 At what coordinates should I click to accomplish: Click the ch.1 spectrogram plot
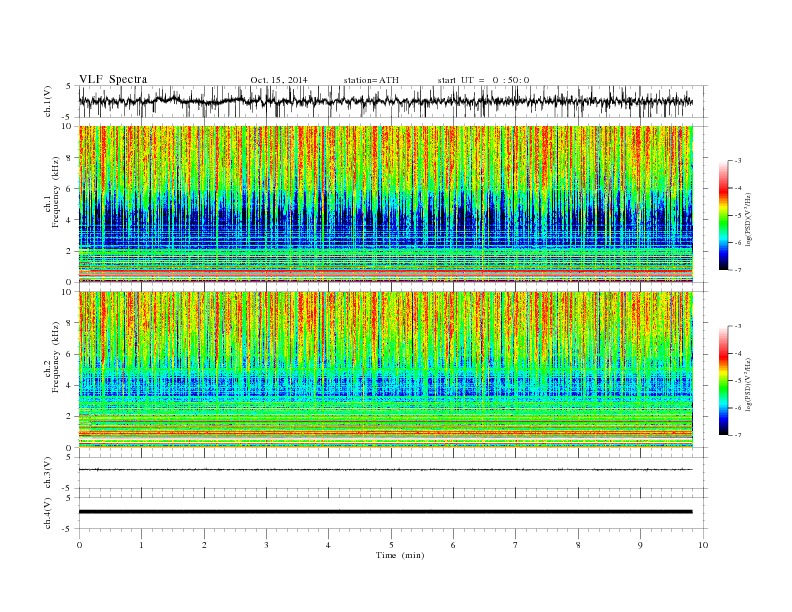pos(386,204)
